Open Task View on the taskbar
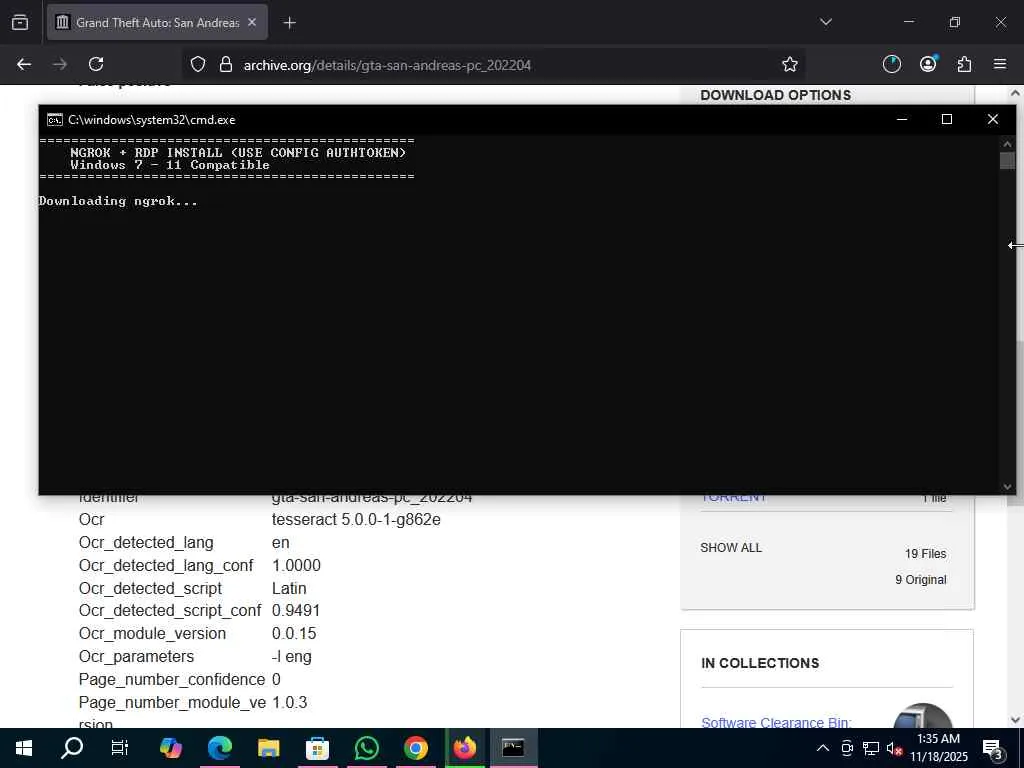This screenshot has height=768, width=1024. [x=120, y=748]
